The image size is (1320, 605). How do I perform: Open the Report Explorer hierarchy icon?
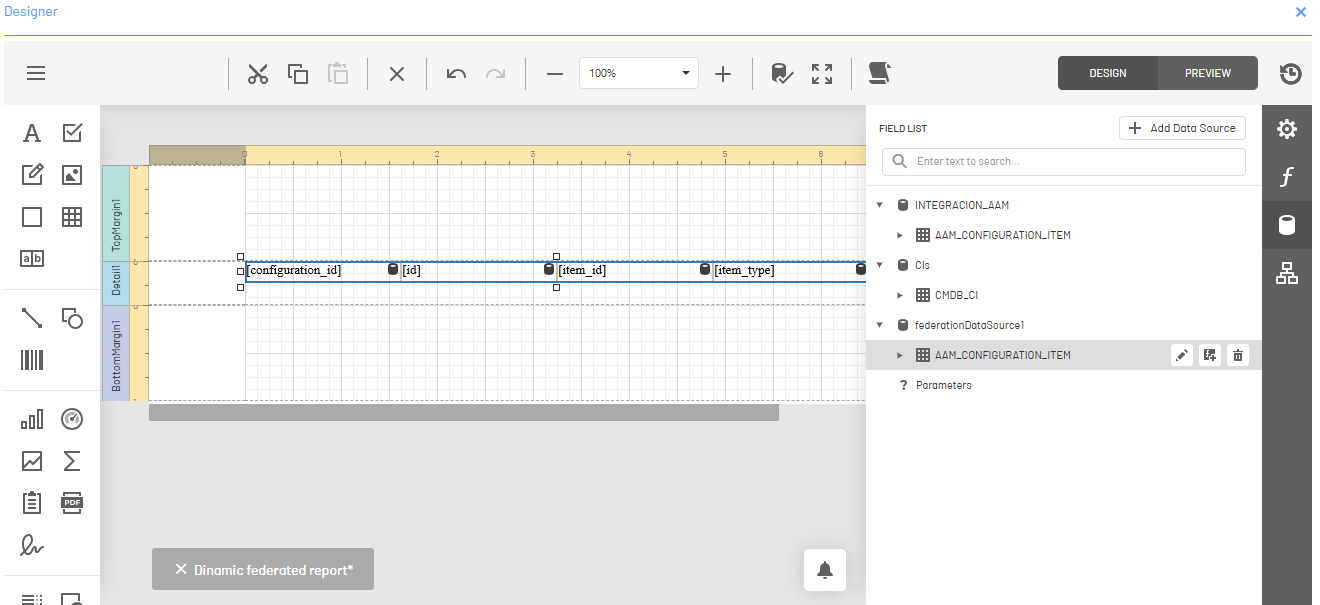[1287, 273]
